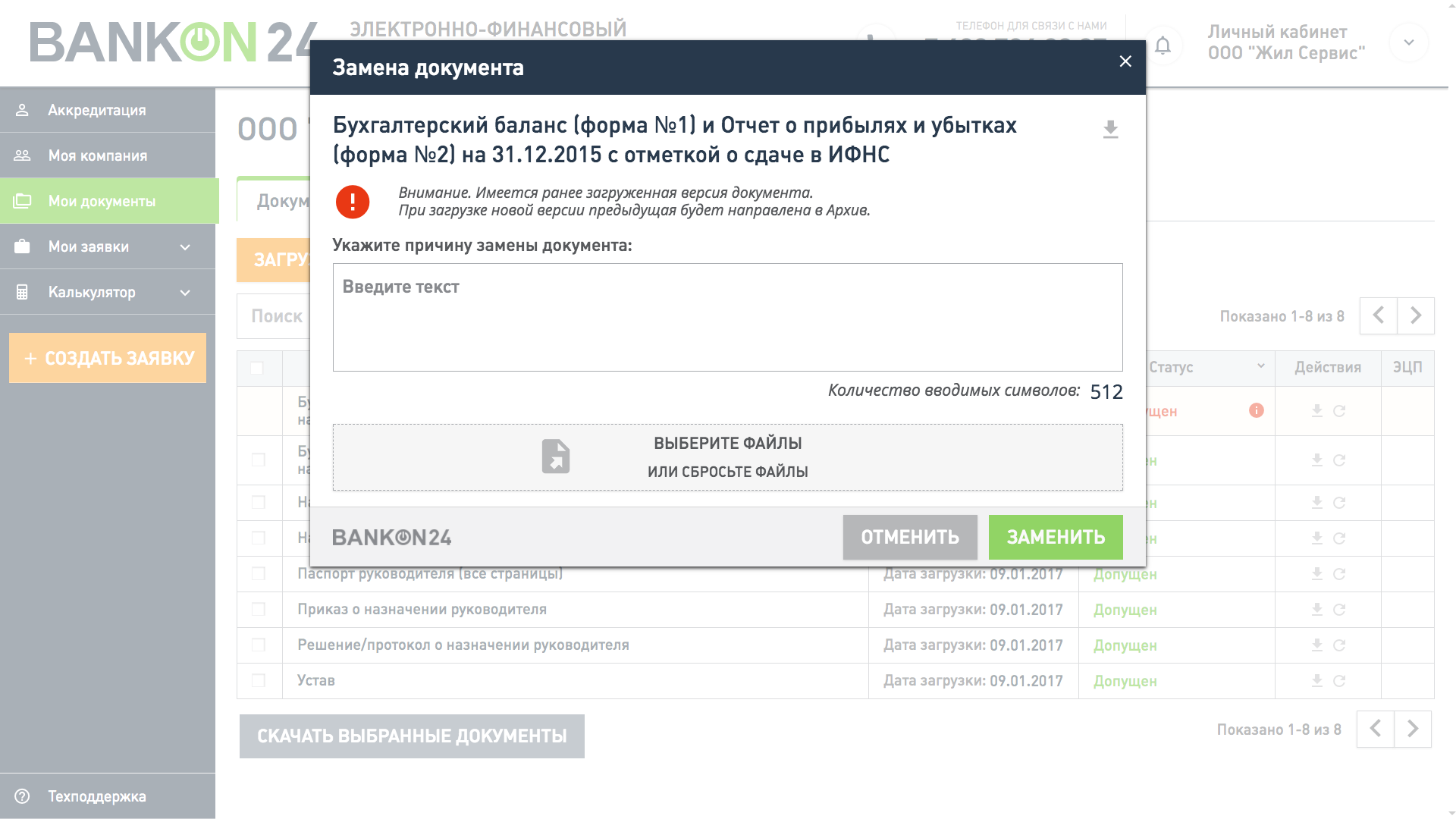Click replace icon in Устав row
Image resolution: width=1456 pixels, height=819 pixels.
1339,681
